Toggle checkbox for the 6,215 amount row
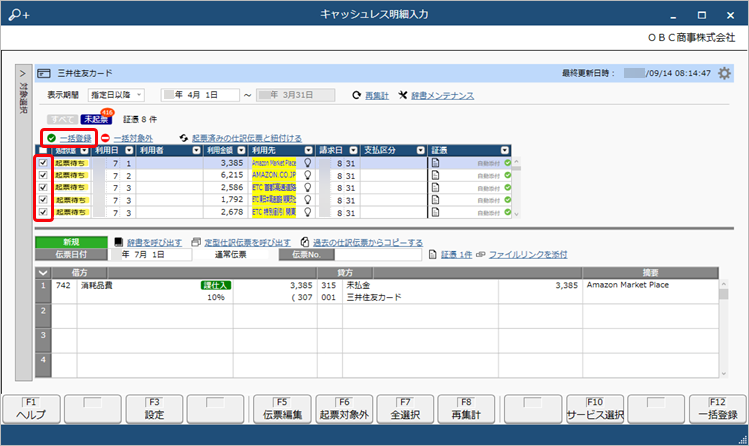Screen dimensions: 749x446 [x=41, y=174]
